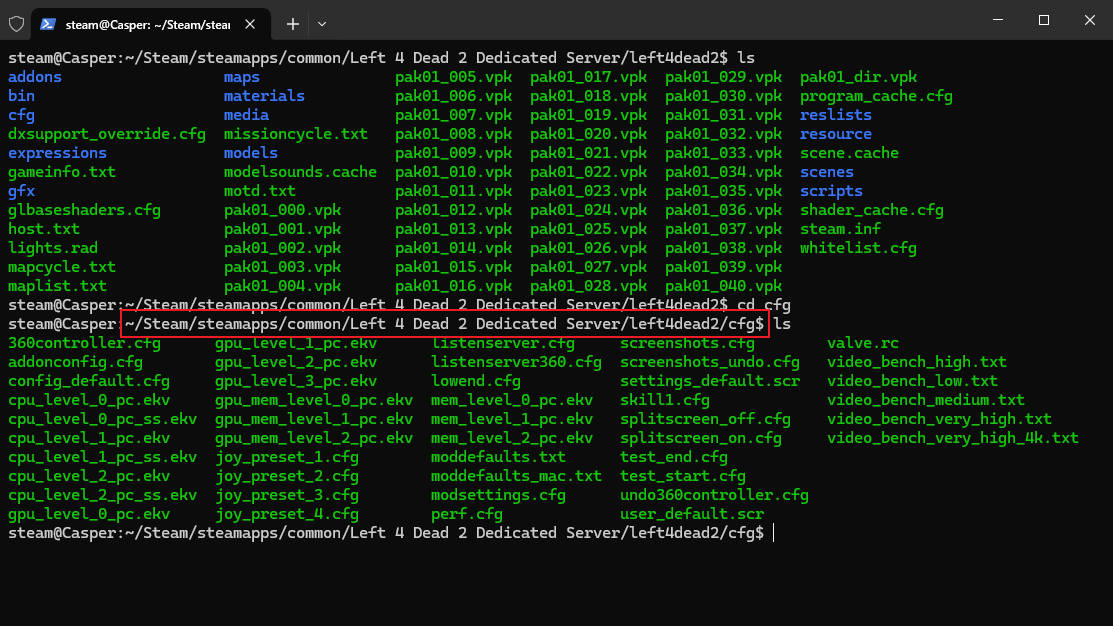Click steam.inf file name
The width and height of the screenshot is (1113, 626).
(x=840, y=229)
